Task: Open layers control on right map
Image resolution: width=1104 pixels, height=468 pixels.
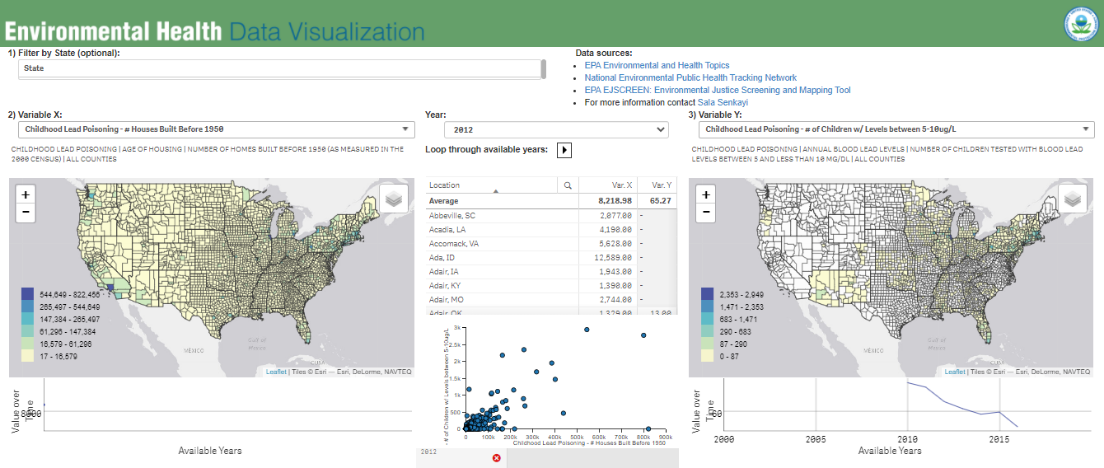Action: [1074, 199]
